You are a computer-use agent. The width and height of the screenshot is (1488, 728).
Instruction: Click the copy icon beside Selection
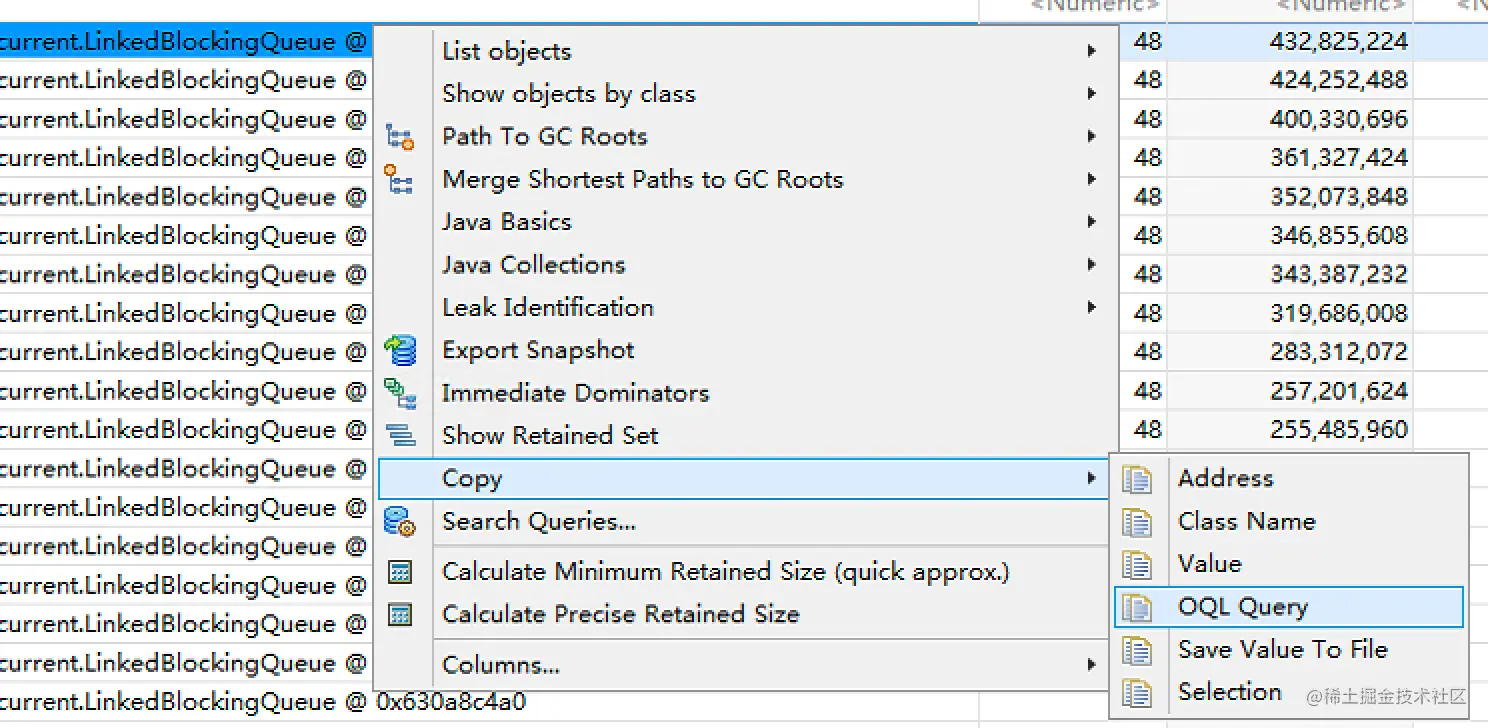click(x=1137, y=693)
